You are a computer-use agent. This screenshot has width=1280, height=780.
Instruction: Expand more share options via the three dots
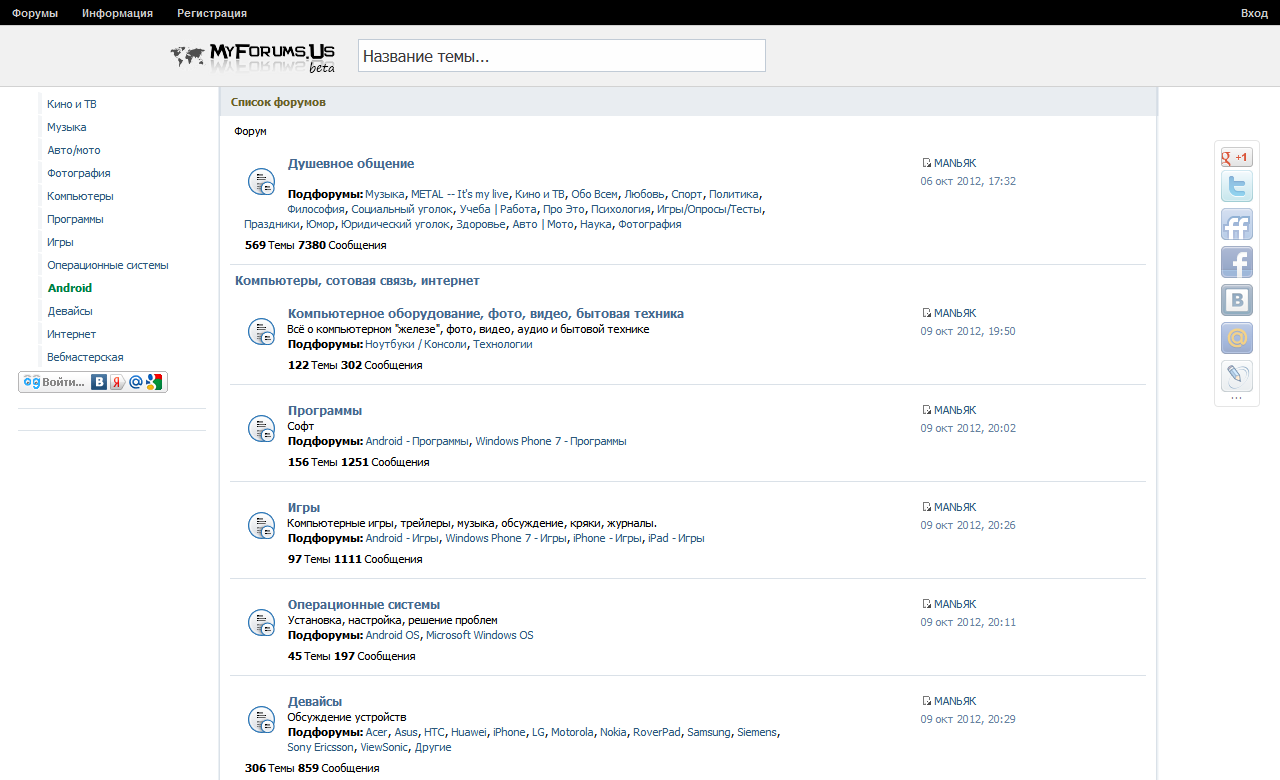(1236, 399)
